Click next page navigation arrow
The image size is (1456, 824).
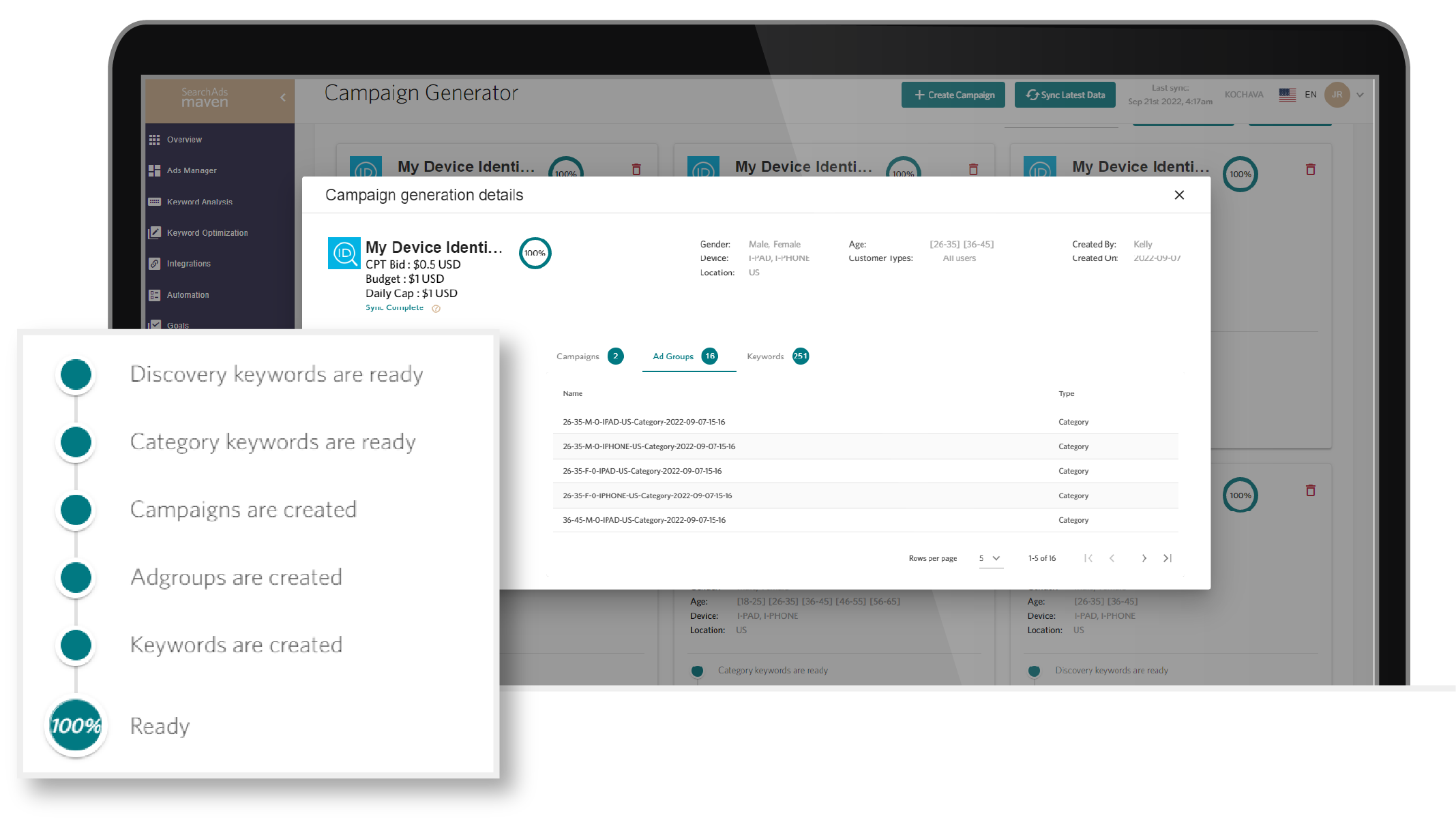click(1143, 558)
